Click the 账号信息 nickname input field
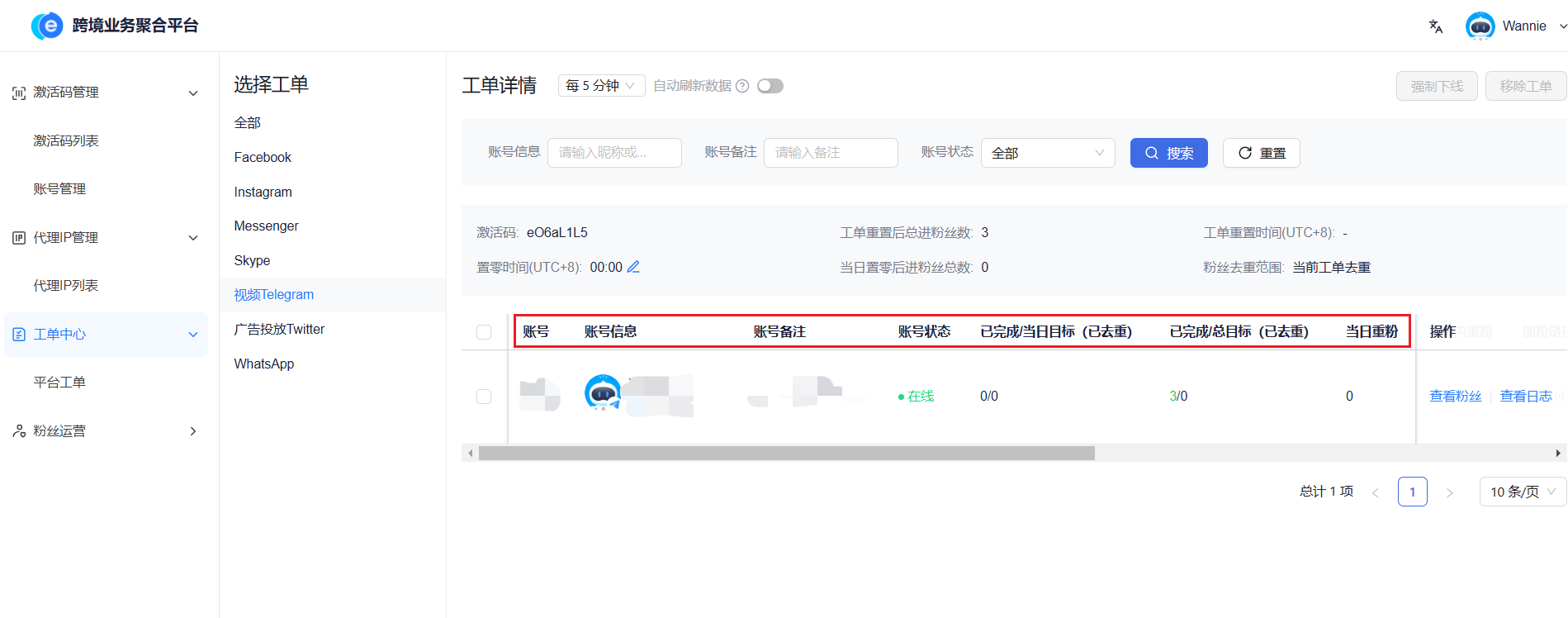1568x618 pixels. pos(614,153)
